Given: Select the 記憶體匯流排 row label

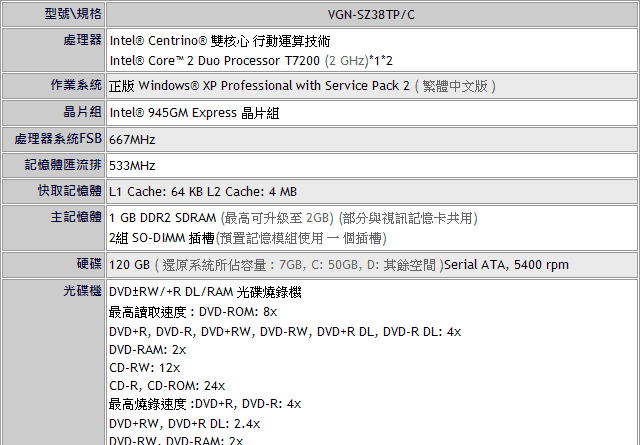Looking at the screenshot, I should coord(64,164).
